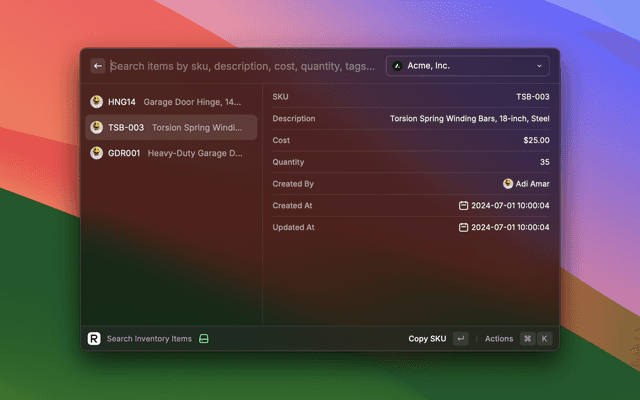Click the avatar icon beside GDR001

pos(97,154)
